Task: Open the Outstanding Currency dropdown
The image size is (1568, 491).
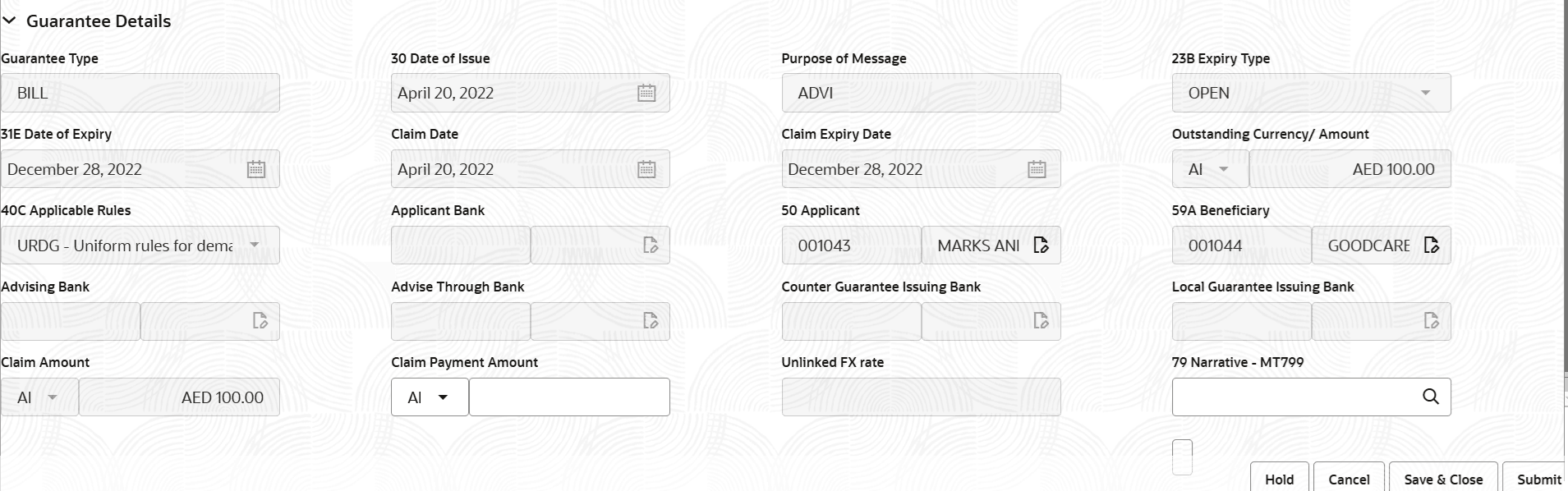Action: point(1224,168)
